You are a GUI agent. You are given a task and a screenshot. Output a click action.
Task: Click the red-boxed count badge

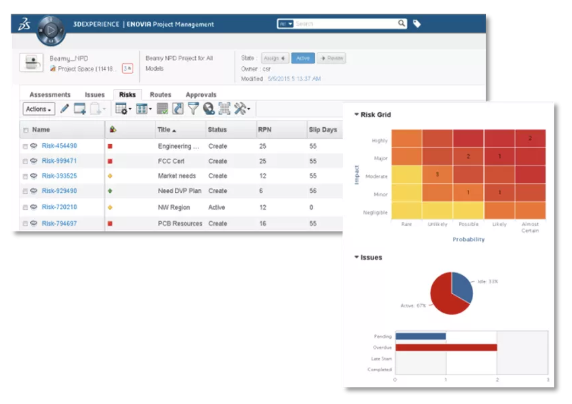(127, 68)
